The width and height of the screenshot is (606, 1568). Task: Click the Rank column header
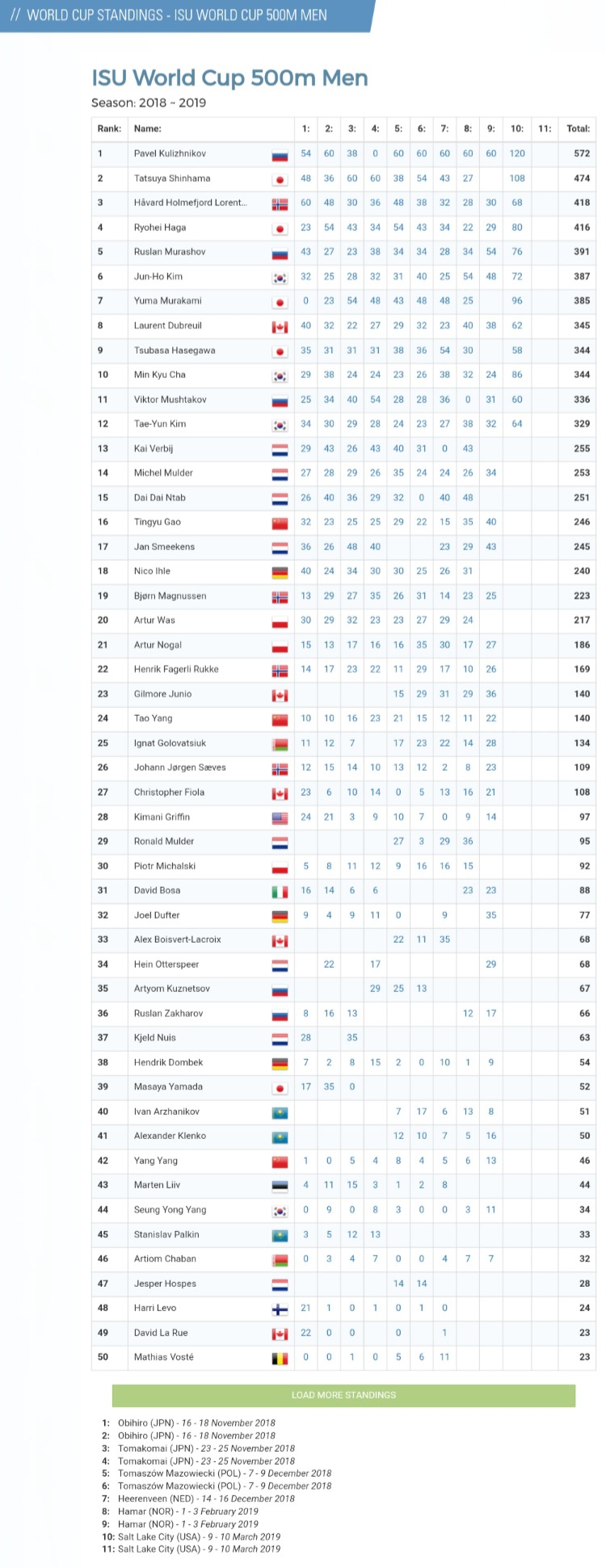[109, 128]
